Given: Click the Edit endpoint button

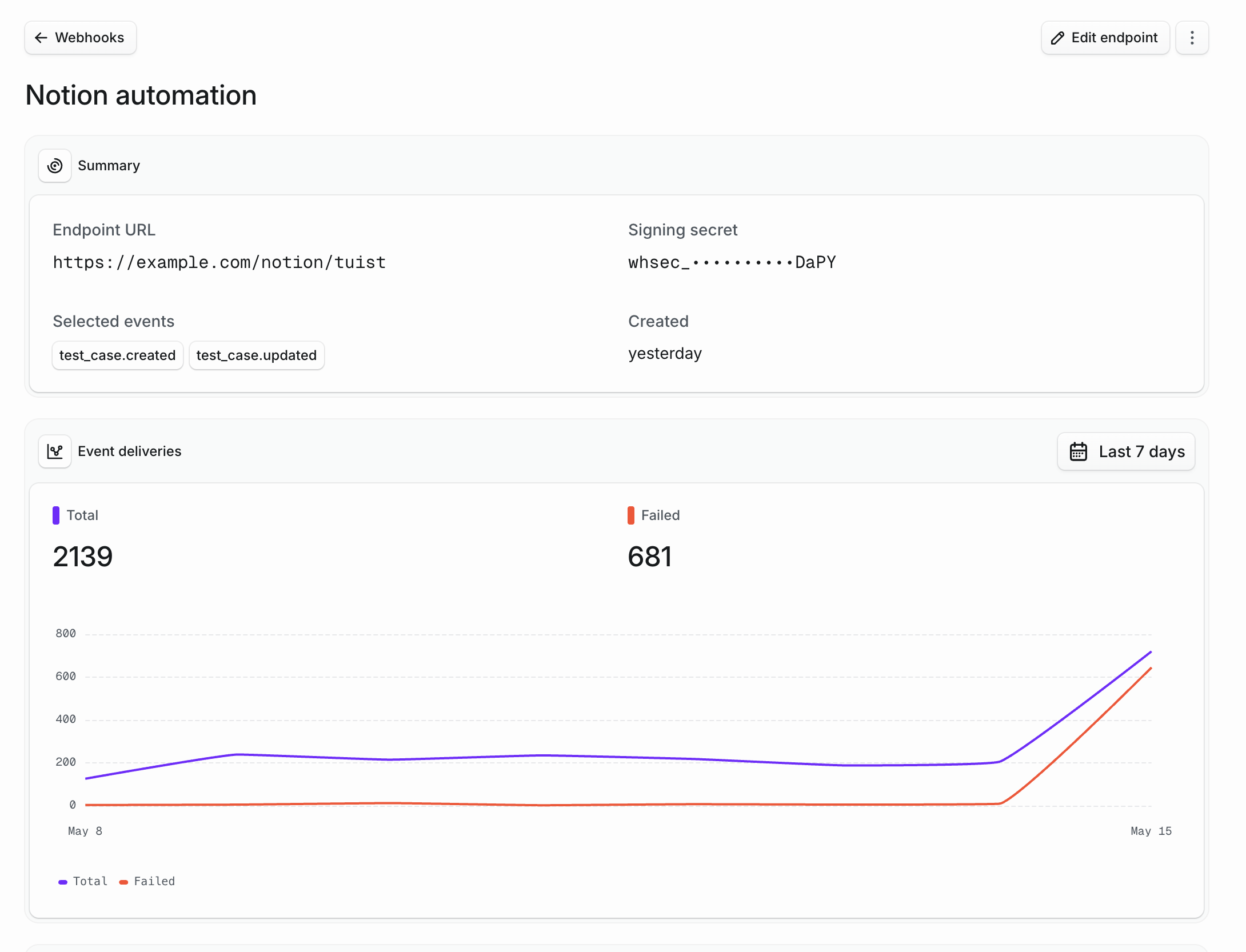Looking at the screenshot, I should [1105, 38].
